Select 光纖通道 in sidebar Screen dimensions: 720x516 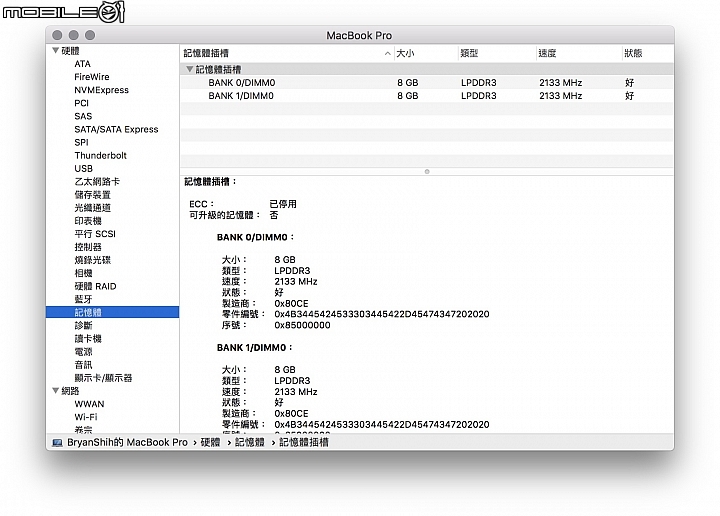tap(92, 208)
